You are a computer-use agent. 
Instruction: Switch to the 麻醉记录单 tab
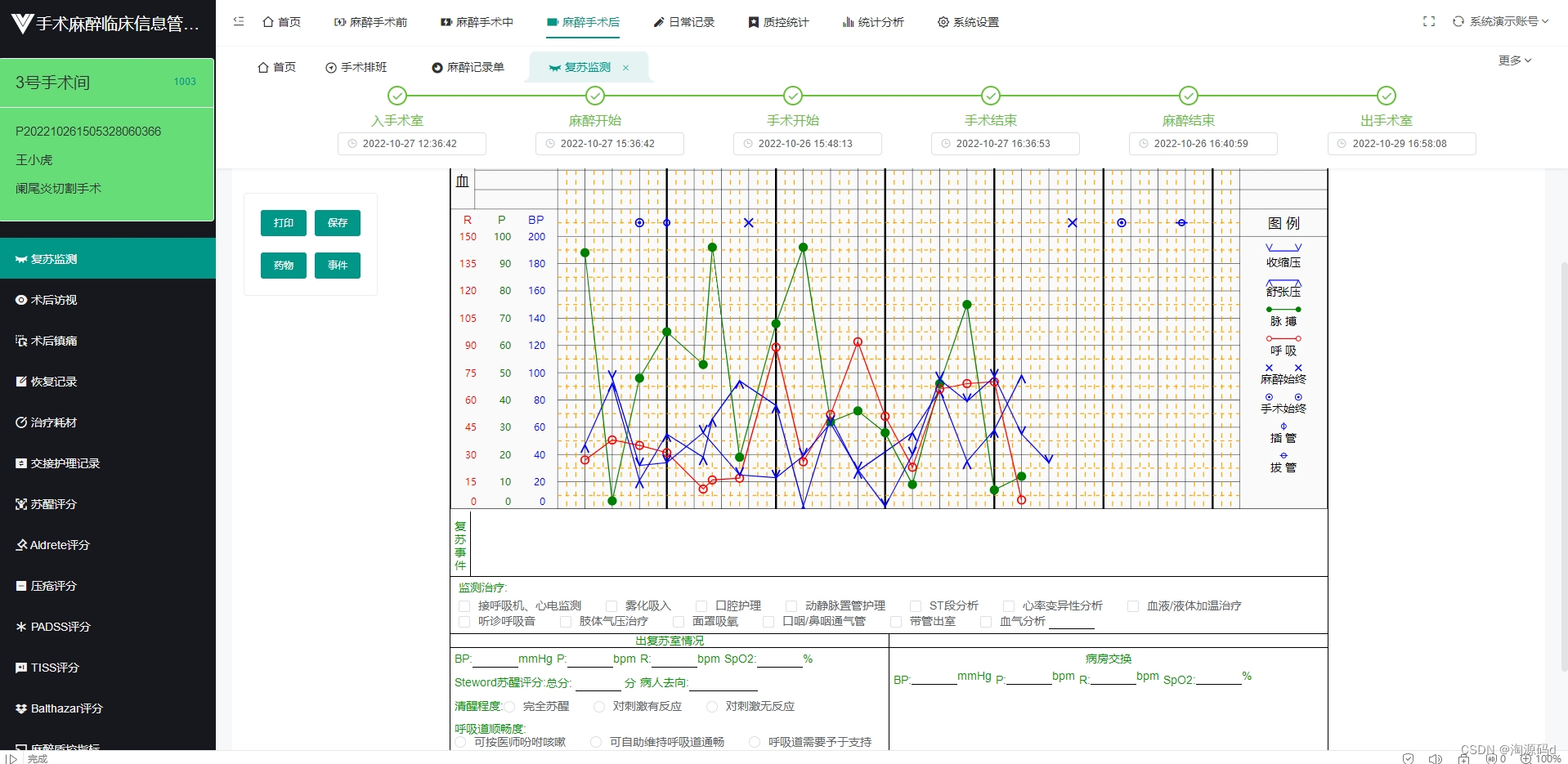pos(468,67)
